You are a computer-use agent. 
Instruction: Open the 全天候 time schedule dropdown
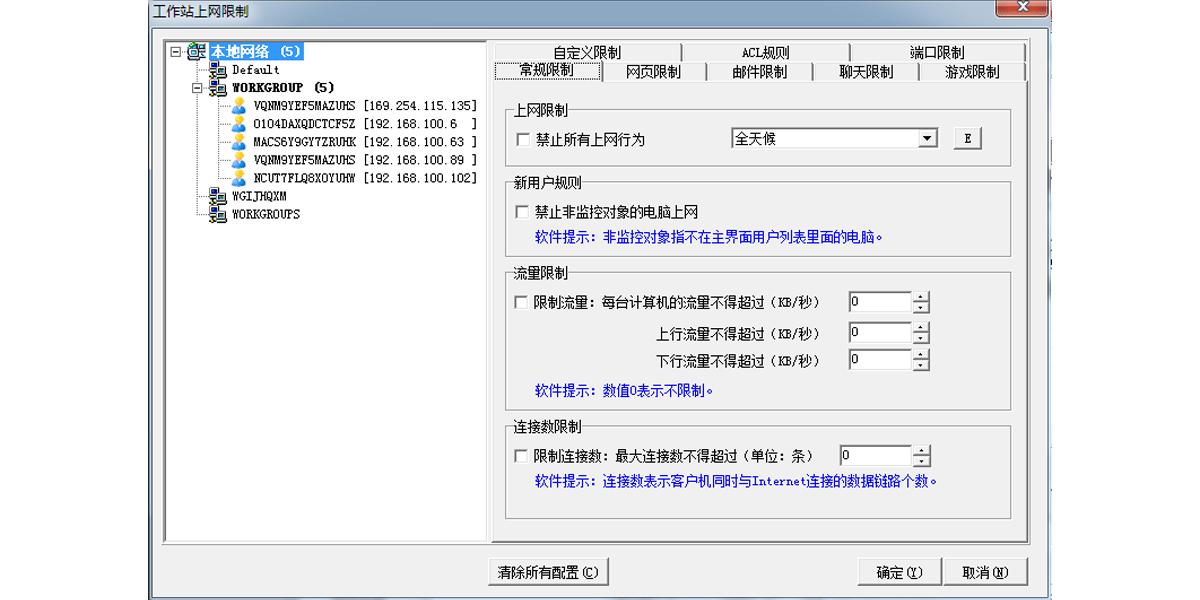point(929,137)
